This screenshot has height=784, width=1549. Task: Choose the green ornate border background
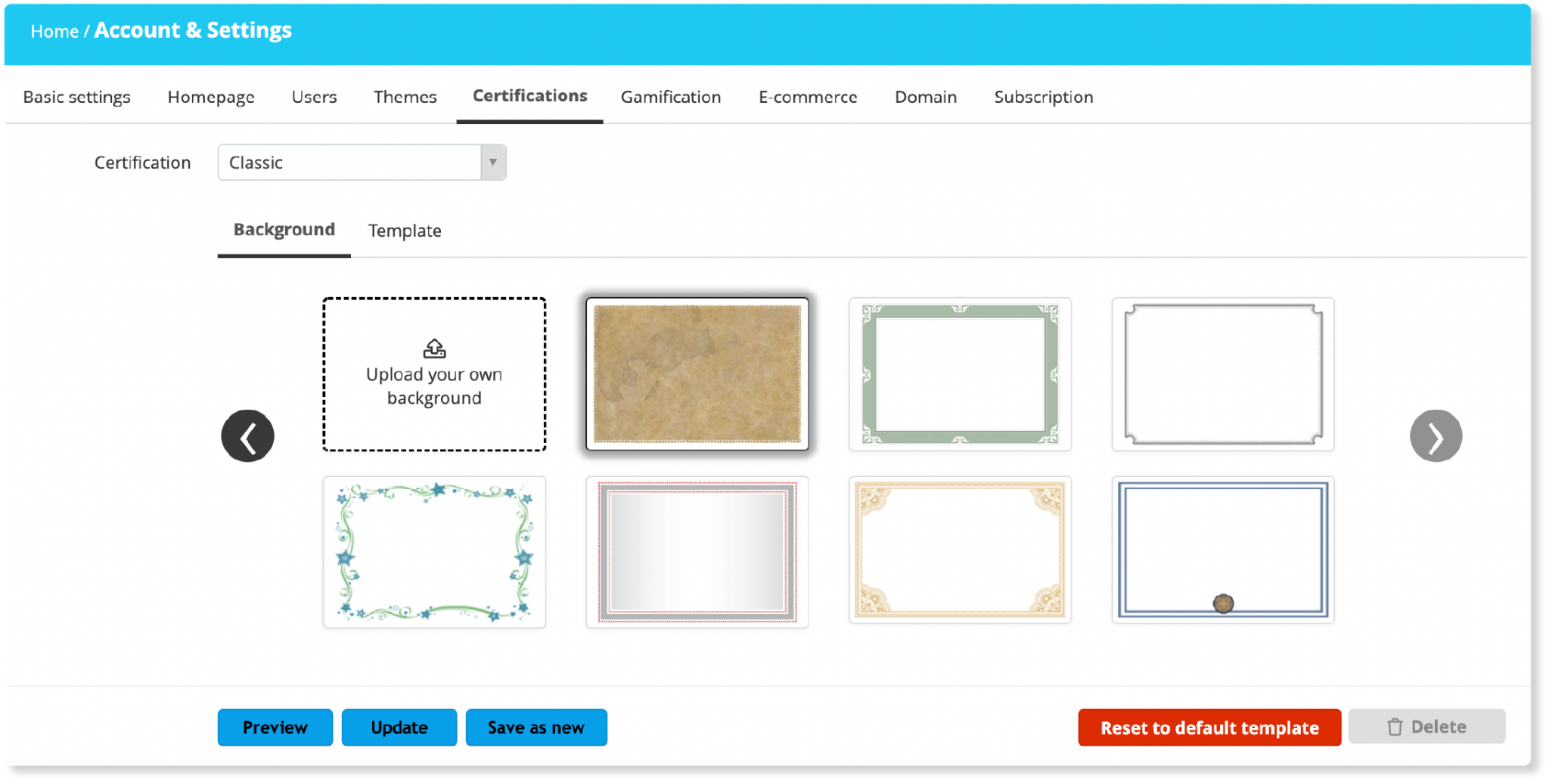(x=959, y=374)
